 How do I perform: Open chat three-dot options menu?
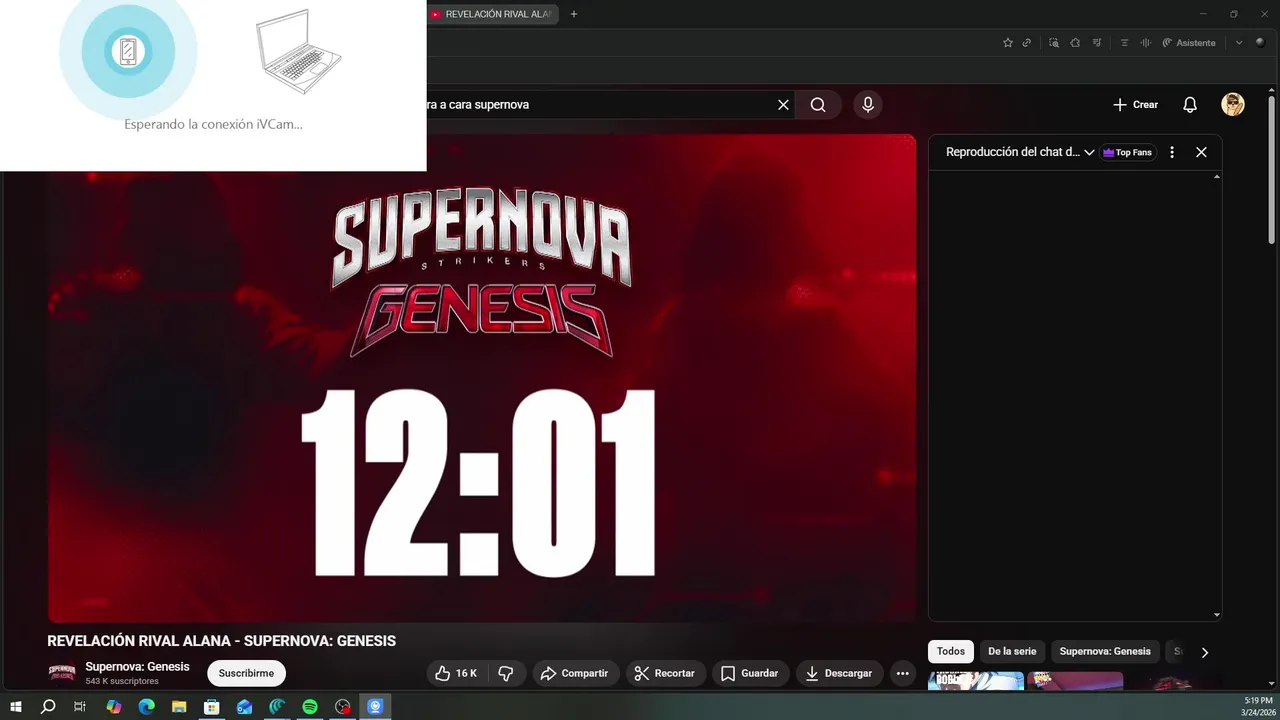click(x=1172, y=152)
